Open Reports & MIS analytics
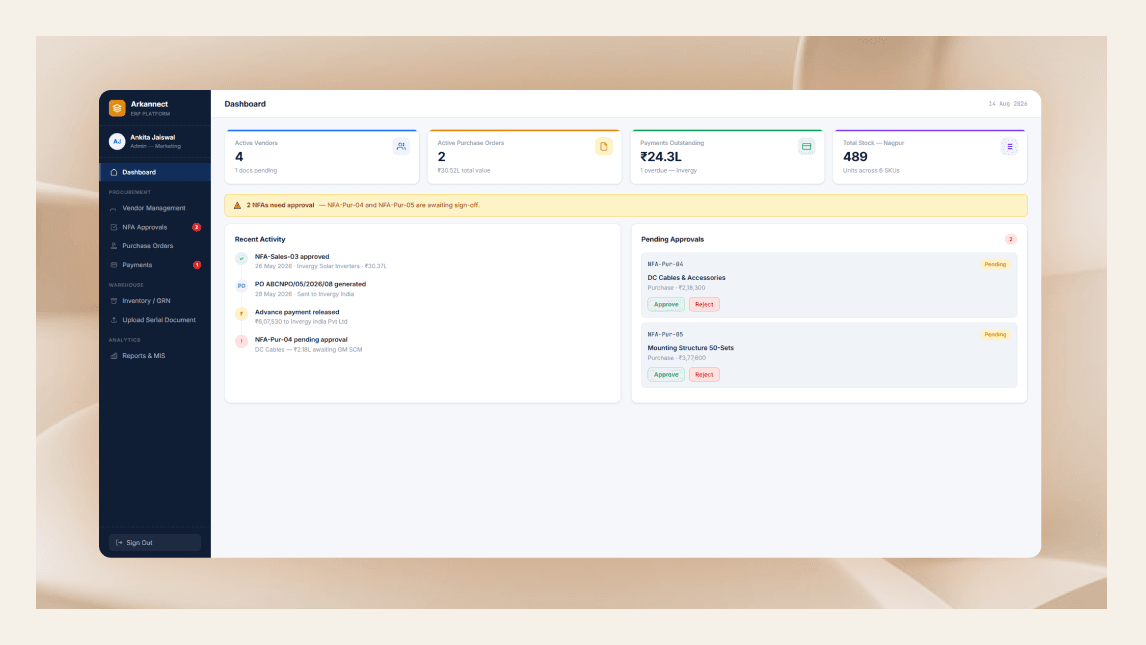The width and height of the screenshot is (1146, 645). pos(155,356)
